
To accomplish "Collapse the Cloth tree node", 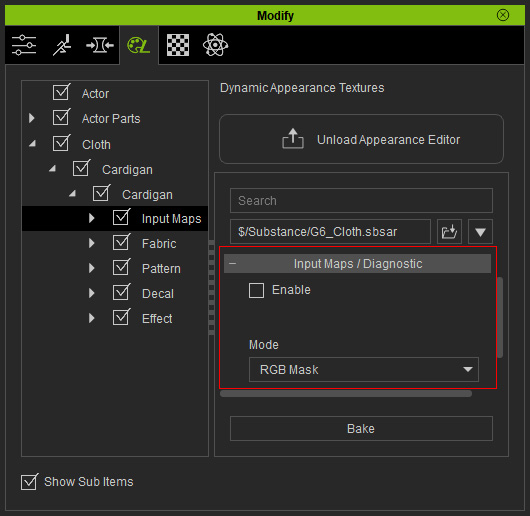I will point(32,144).
